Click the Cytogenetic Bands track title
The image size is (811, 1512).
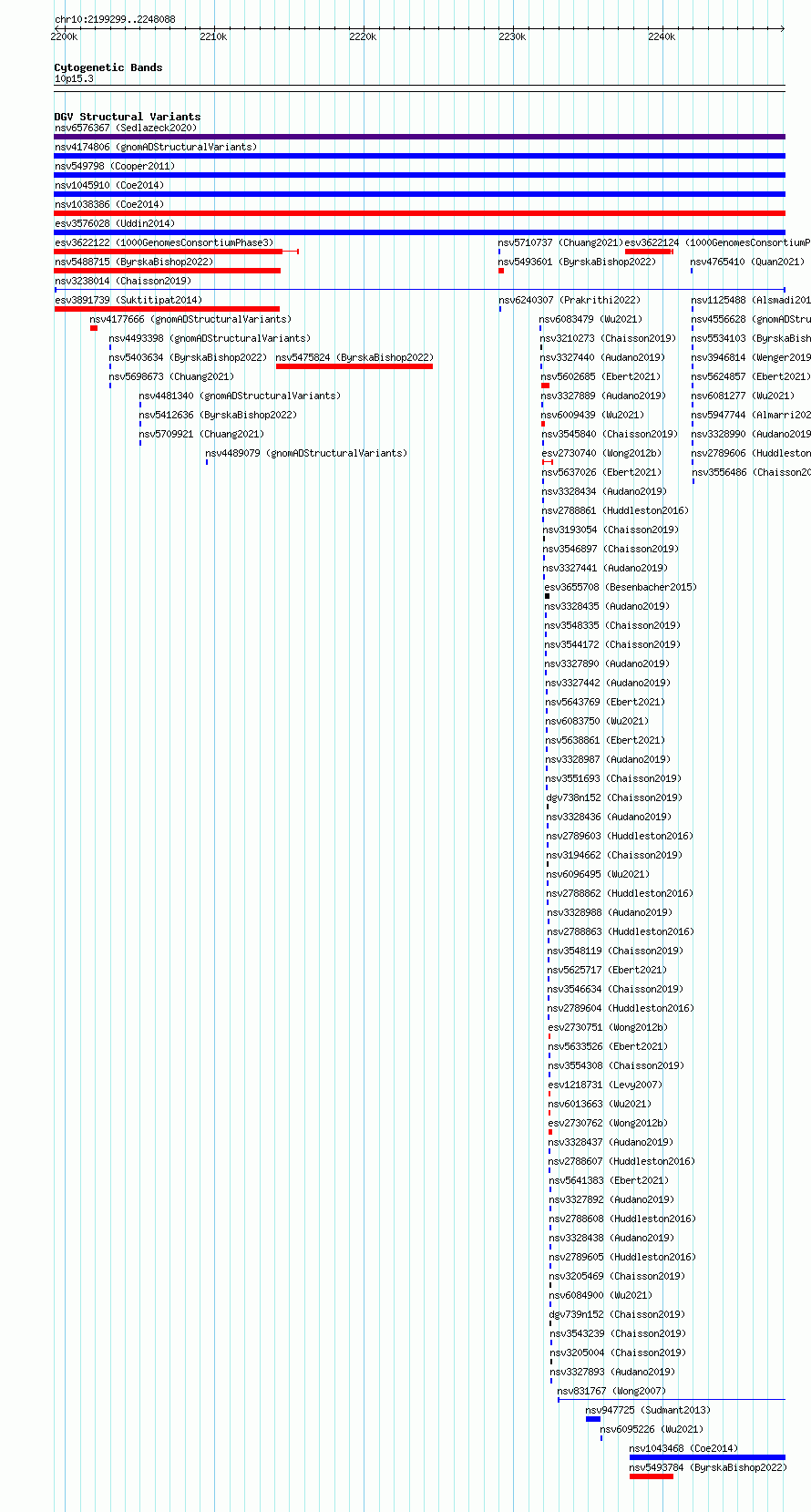click(x=108, y=67)
